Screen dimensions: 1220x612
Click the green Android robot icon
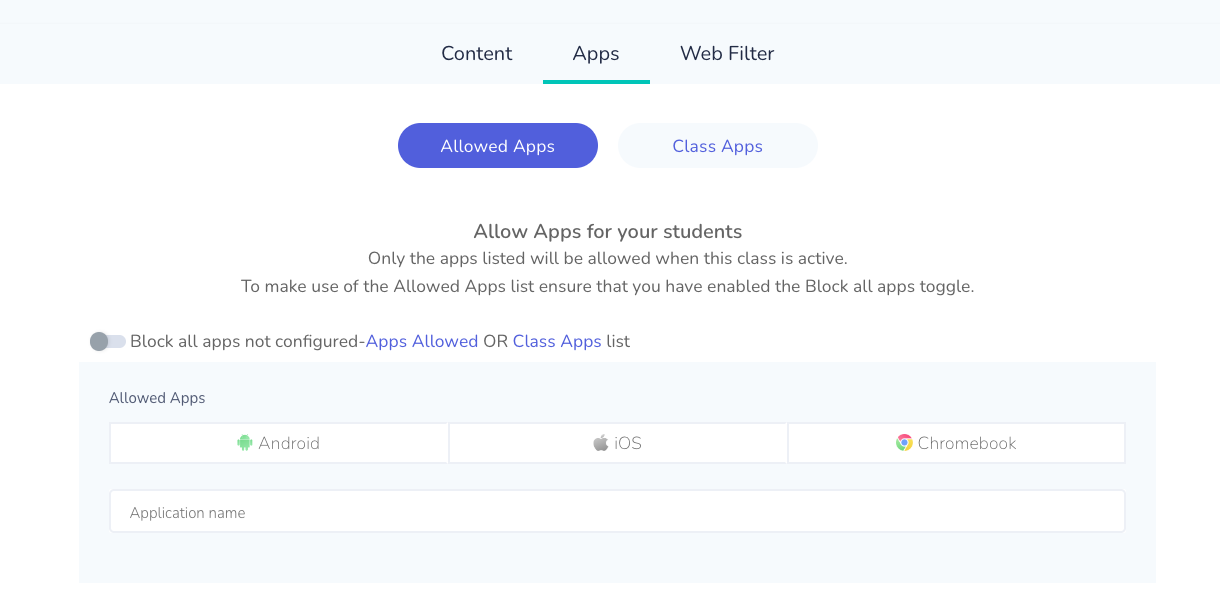[x=245, y=443]
